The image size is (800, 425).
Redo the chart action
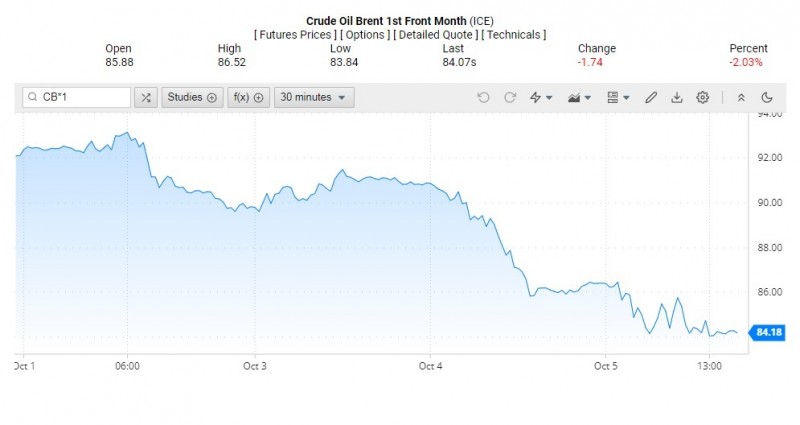510,97
